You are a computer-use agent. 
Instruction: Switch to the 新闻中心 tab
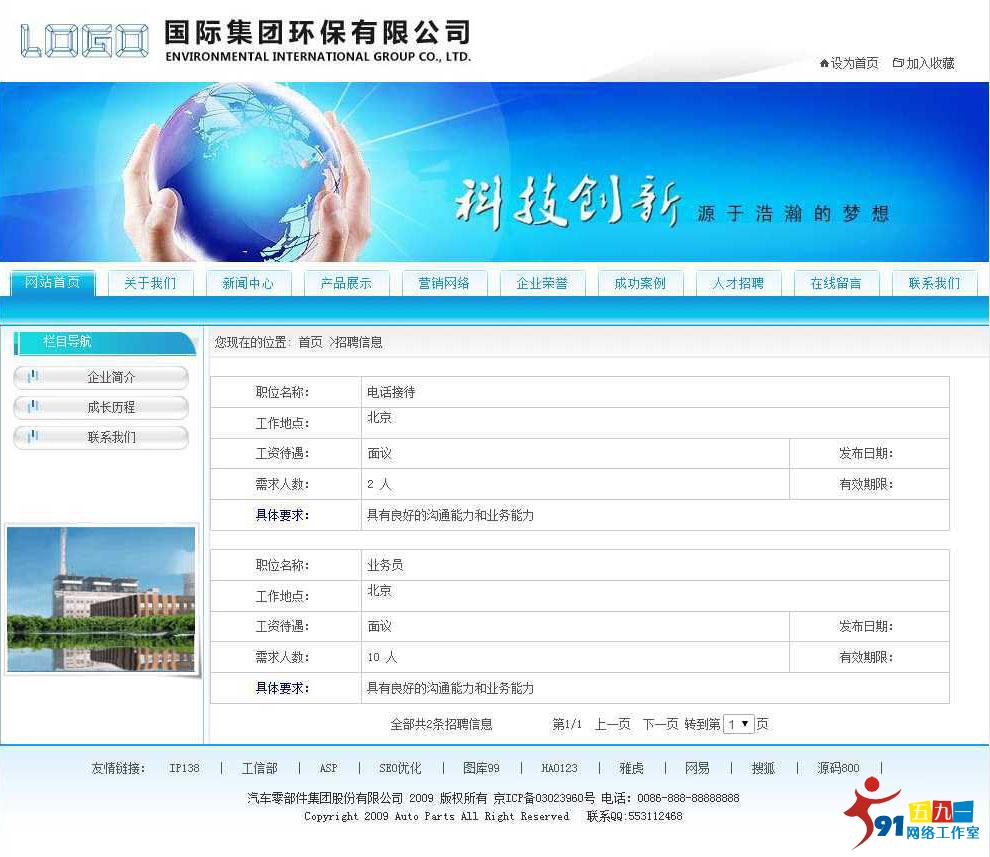pos(247,283)
